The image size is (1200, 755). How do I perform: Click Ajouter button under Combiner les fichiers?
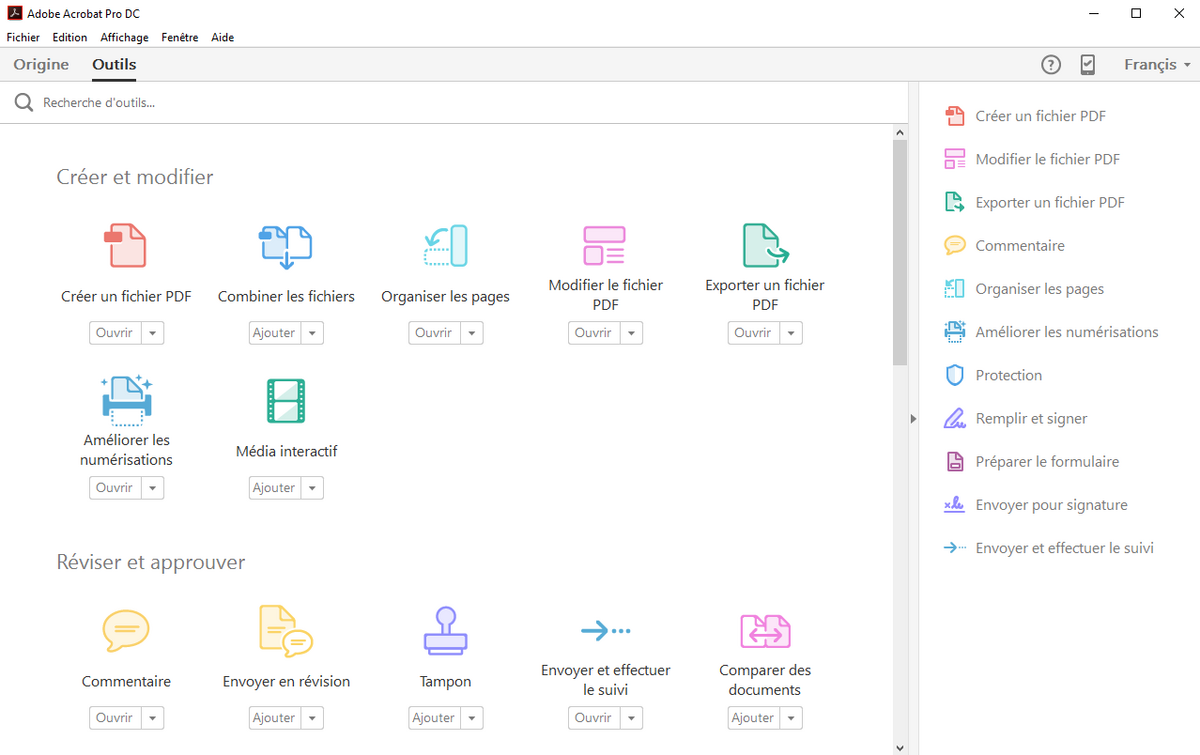(275, 333)
